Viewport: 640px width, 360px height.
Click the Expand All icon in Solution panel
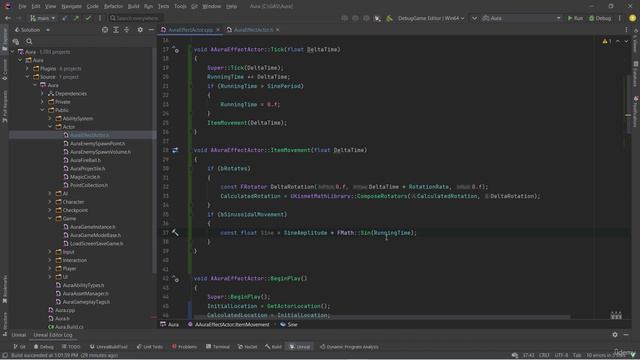tap(116, 30)
